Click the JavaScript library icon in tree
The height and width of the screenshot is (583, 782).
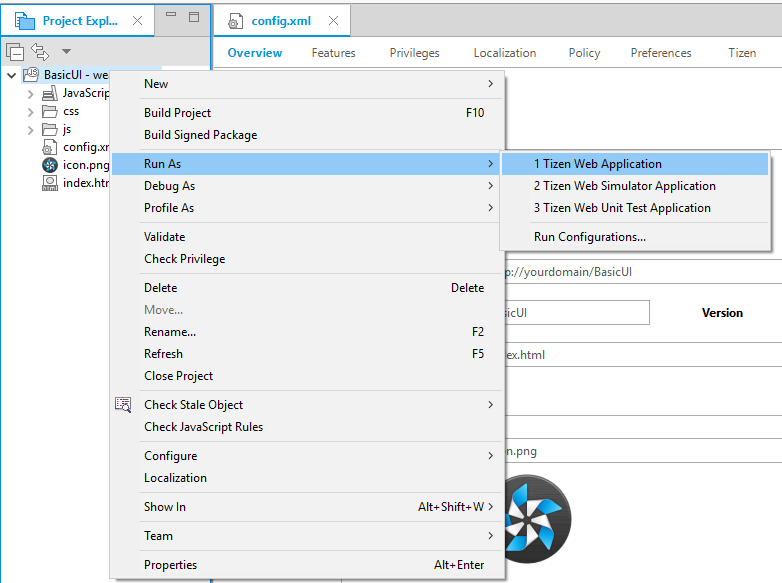pos(50,93)
